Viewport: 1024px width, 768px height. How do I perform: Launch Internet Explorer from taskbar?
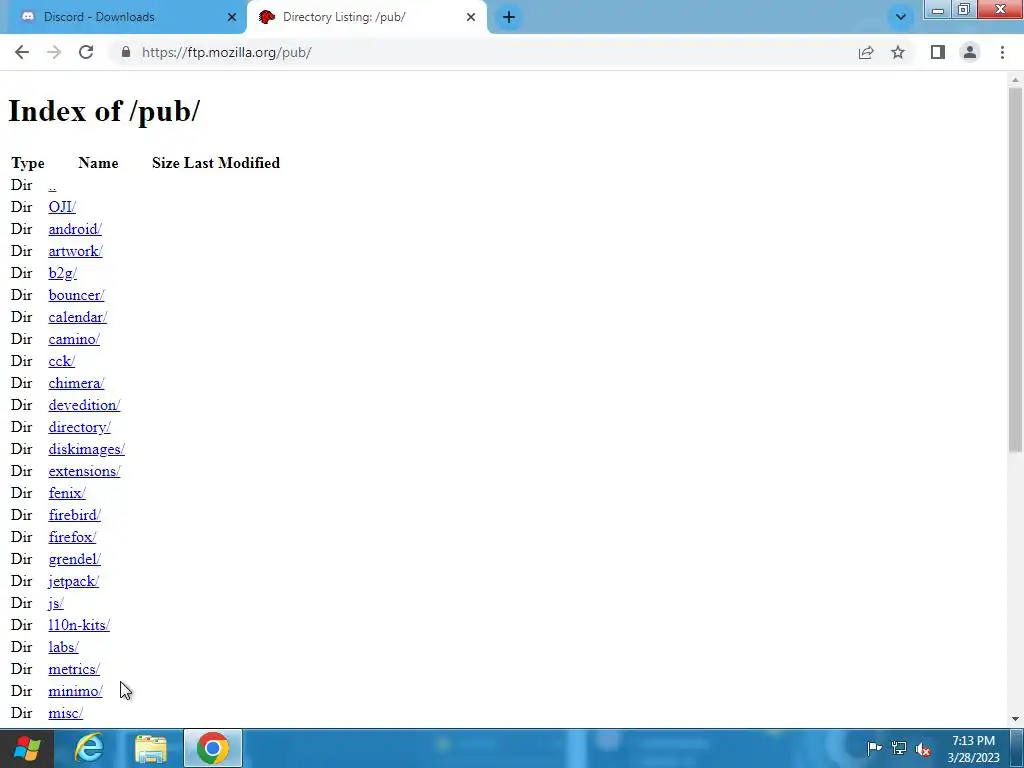tap(89, 748)
